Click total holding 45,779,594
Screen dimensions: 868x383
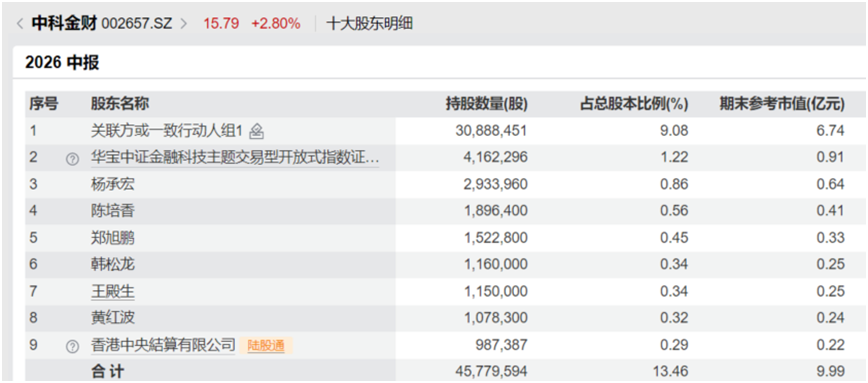pos(492,371)
